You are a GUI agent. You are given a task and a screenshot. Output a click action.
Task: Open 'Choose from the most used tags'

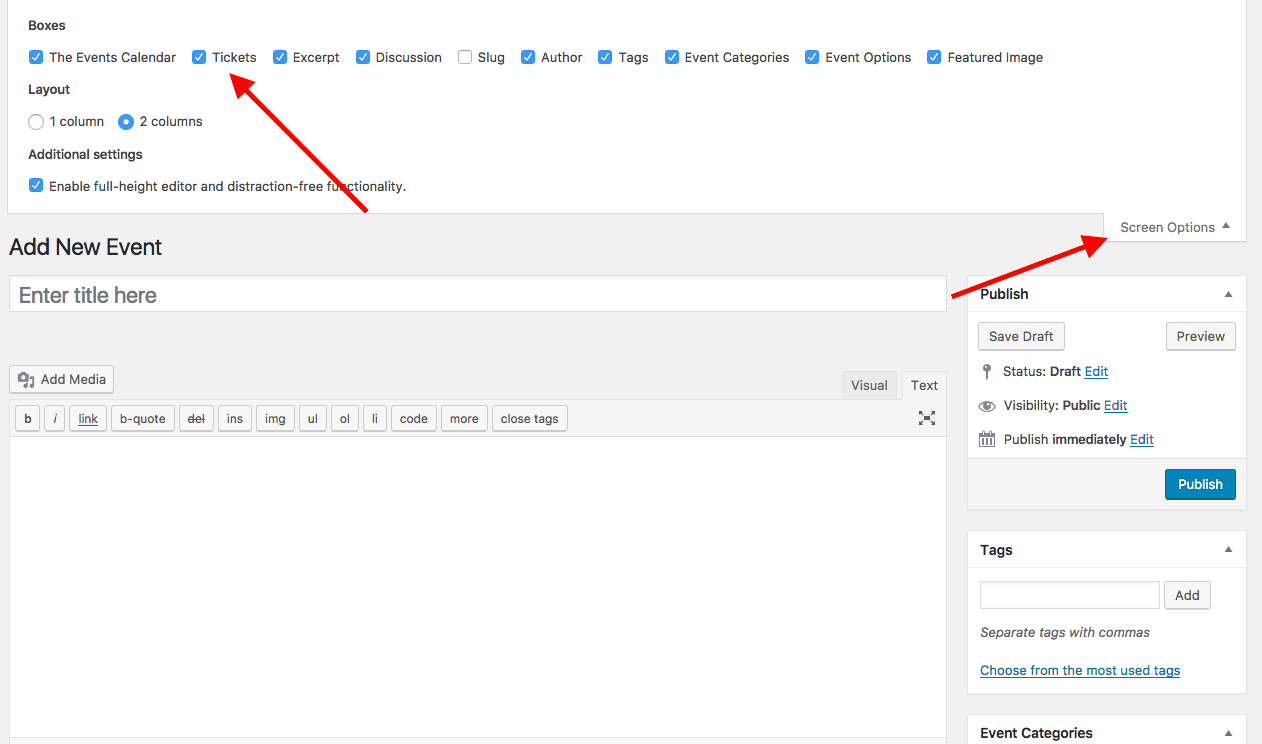1079,670
